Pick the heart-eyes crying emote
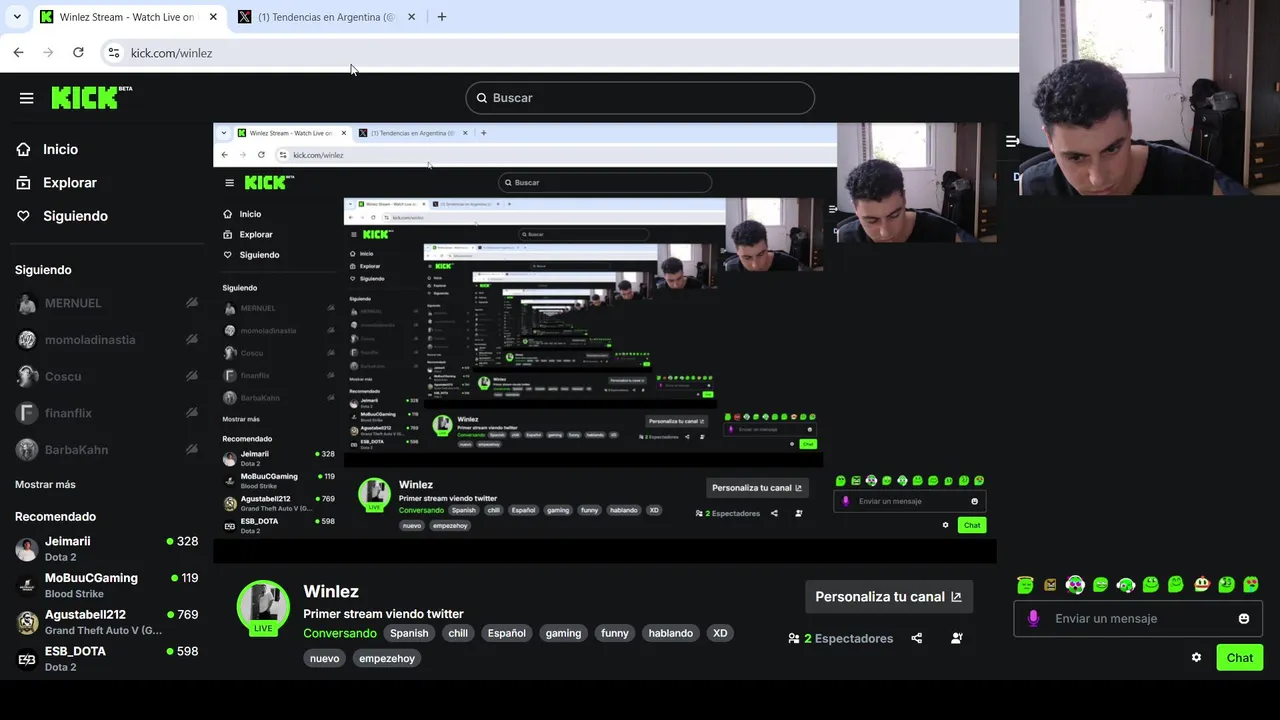The height and width of the screenshot is (720, 1280). pyautogui.click(x=1251, y=585)
